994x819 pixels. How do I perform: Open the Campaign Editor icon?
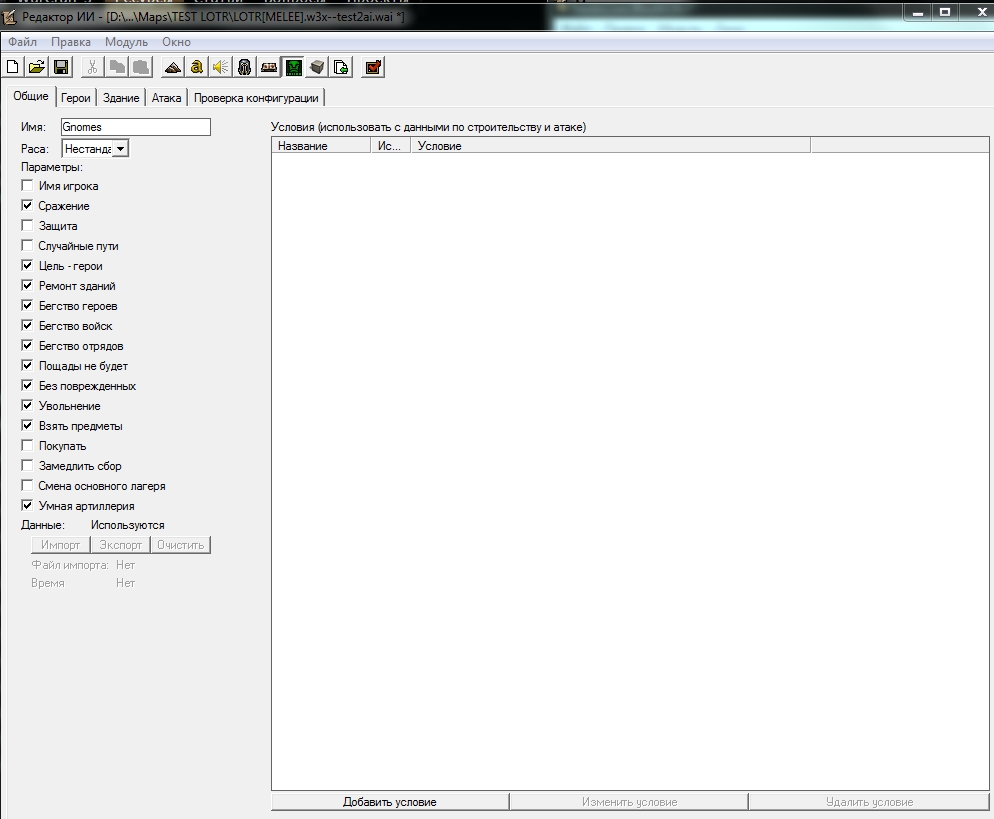pyautogui.click(x=269, y=67)
